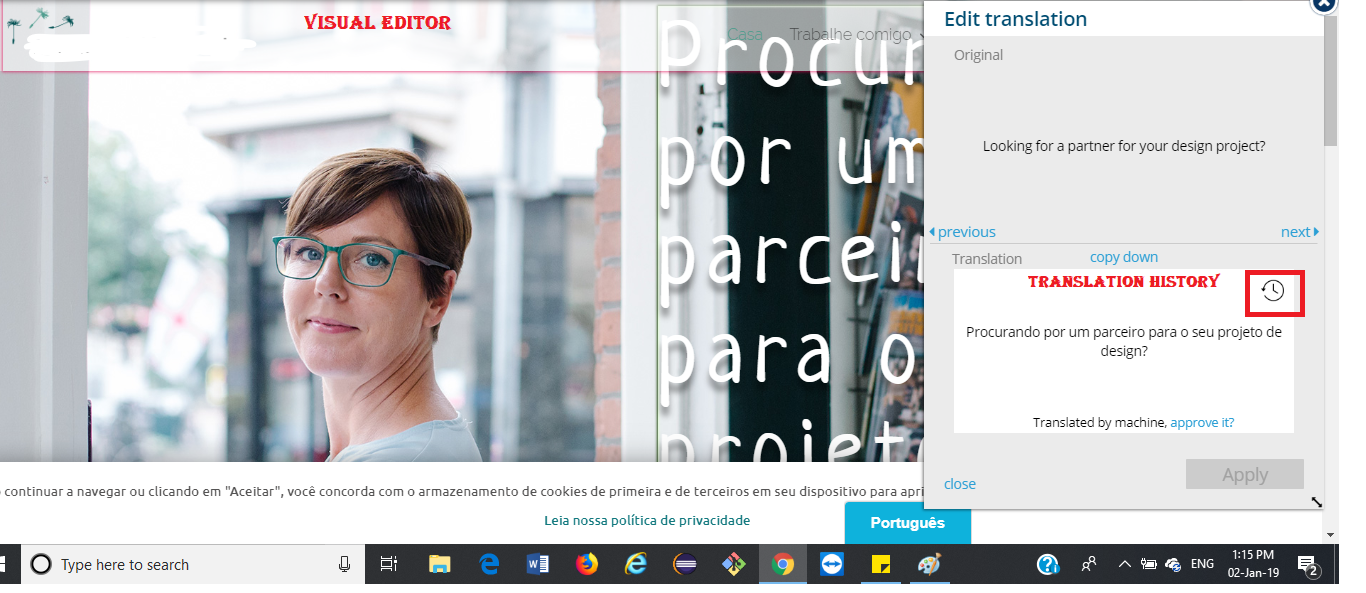
Task: Close the dialog with the X icon
Action: (x=1323, y=4)
